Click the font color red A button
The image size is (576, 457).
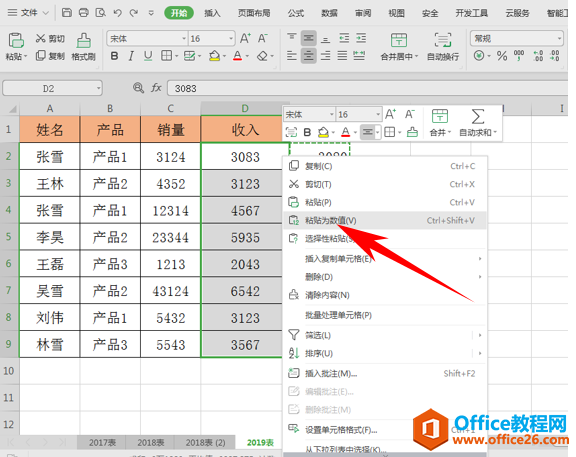point(238,56)
